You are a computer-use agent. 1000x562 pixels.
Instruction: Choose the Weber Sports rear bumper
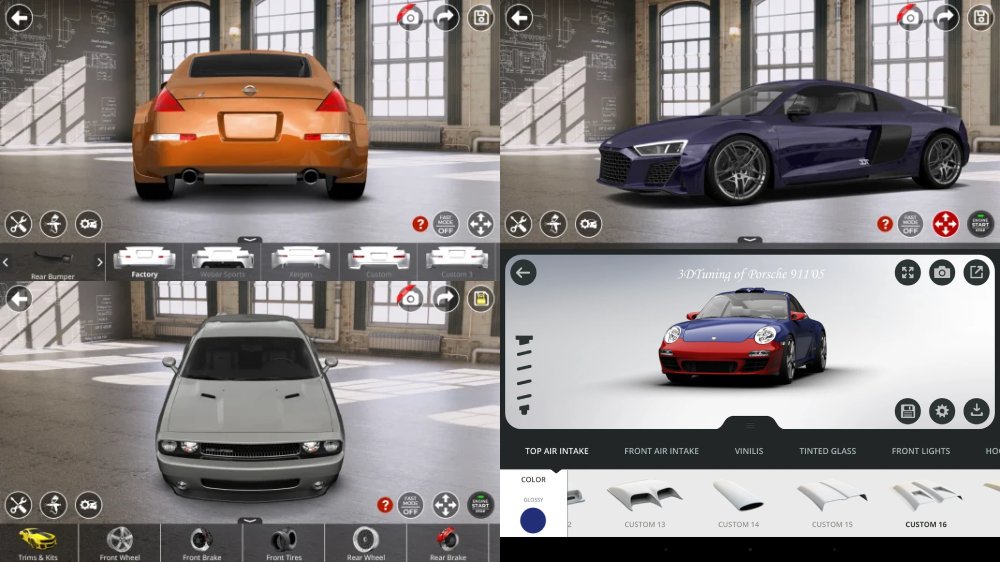point(222,262)
